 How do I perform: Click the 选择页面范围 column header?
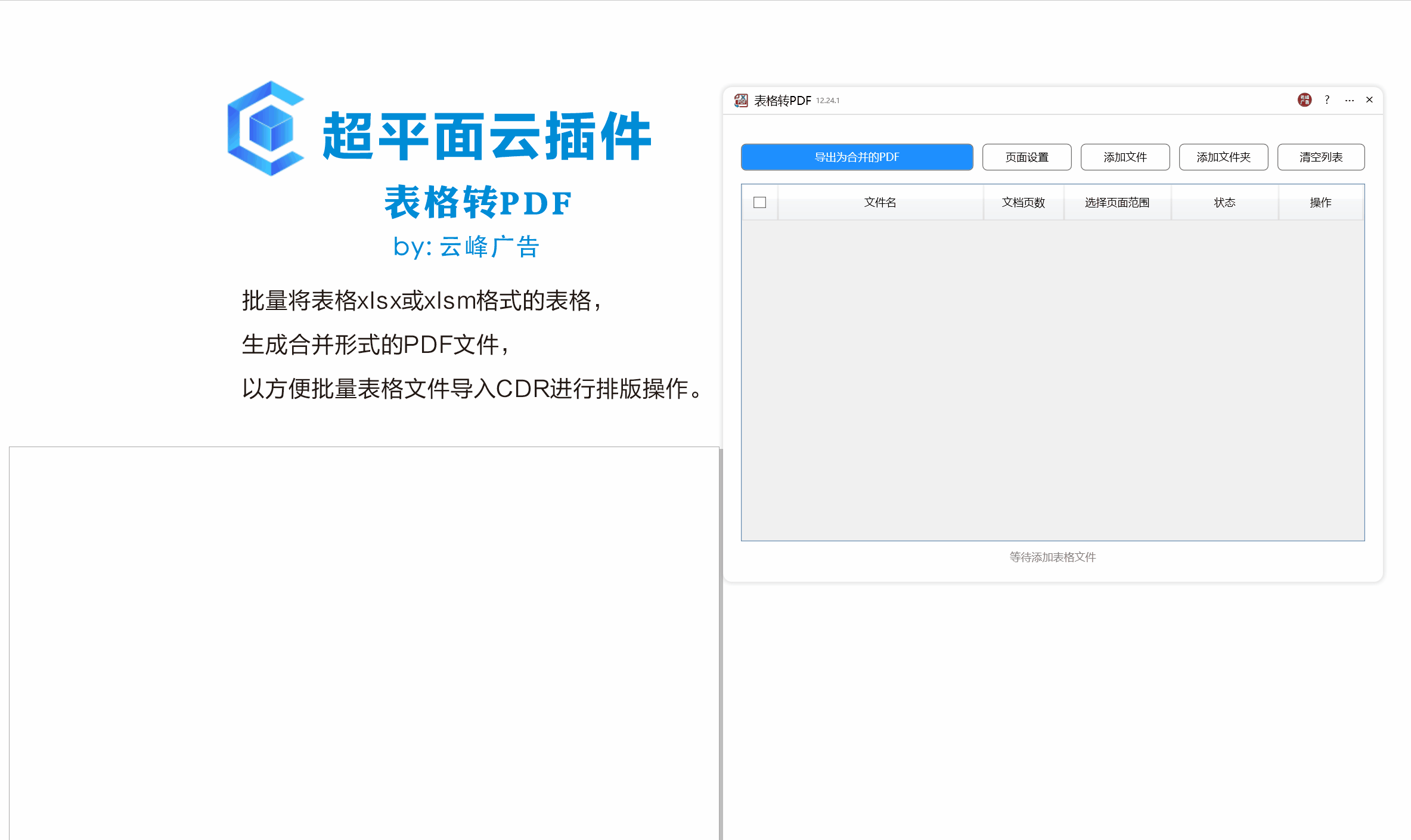1117,203
